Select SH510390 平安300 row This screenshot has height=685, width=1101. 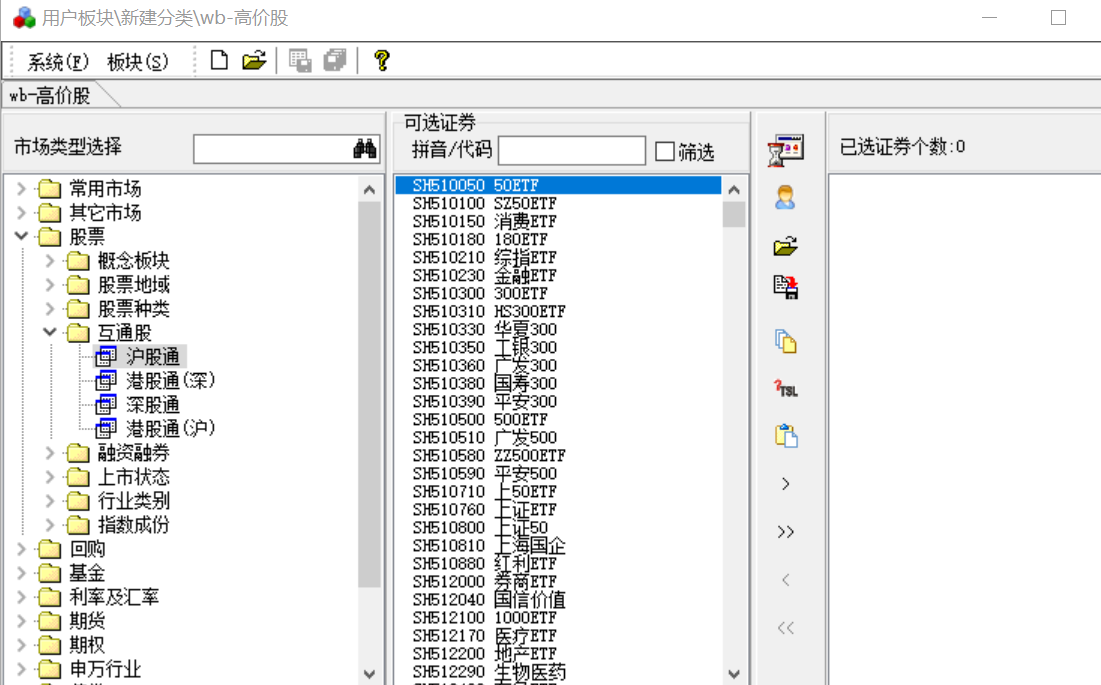click(x=558, y=401)
